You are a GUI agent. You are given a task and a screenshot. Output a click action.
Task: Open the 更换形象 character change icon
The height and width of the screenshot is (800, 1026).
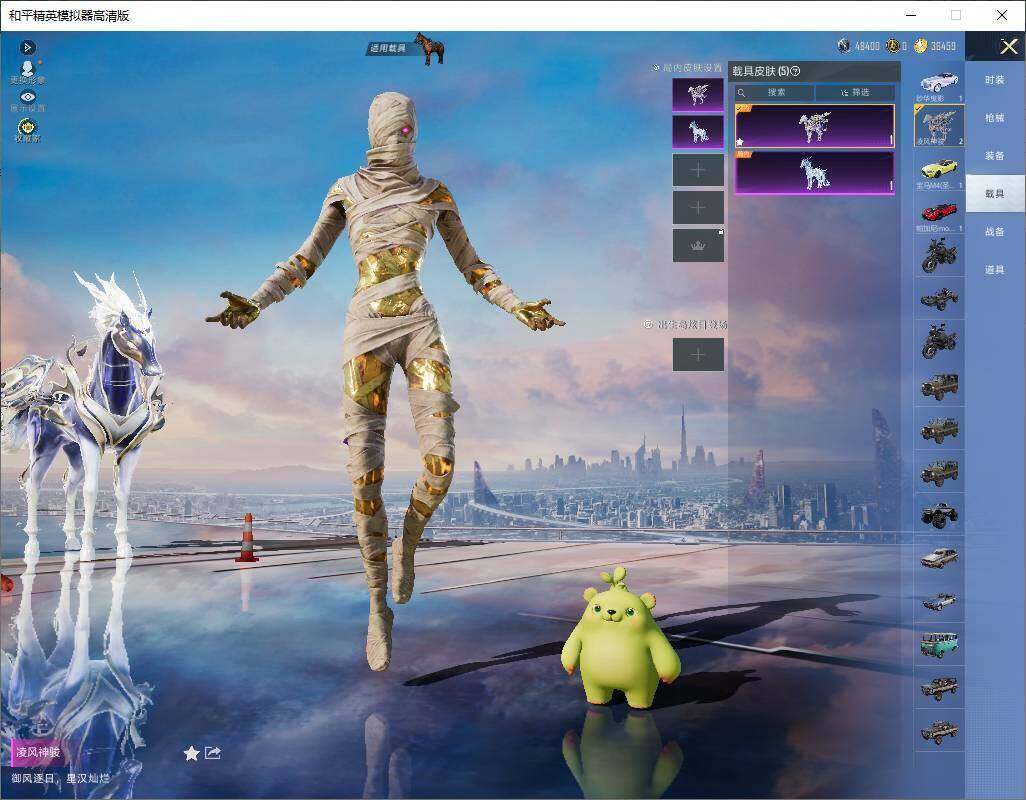point(27,72)
